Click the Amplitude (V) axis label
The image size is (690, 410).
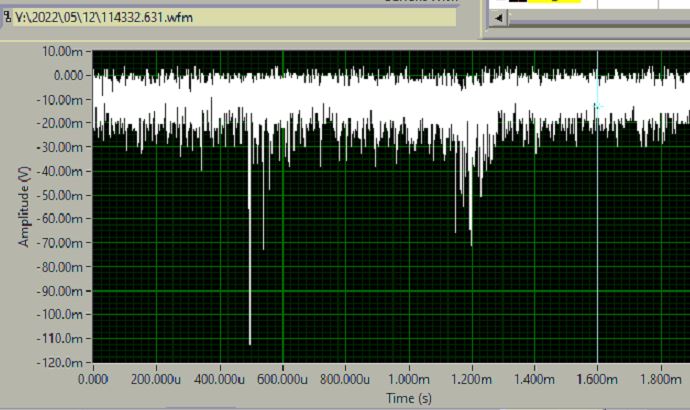tap(24, 207)
